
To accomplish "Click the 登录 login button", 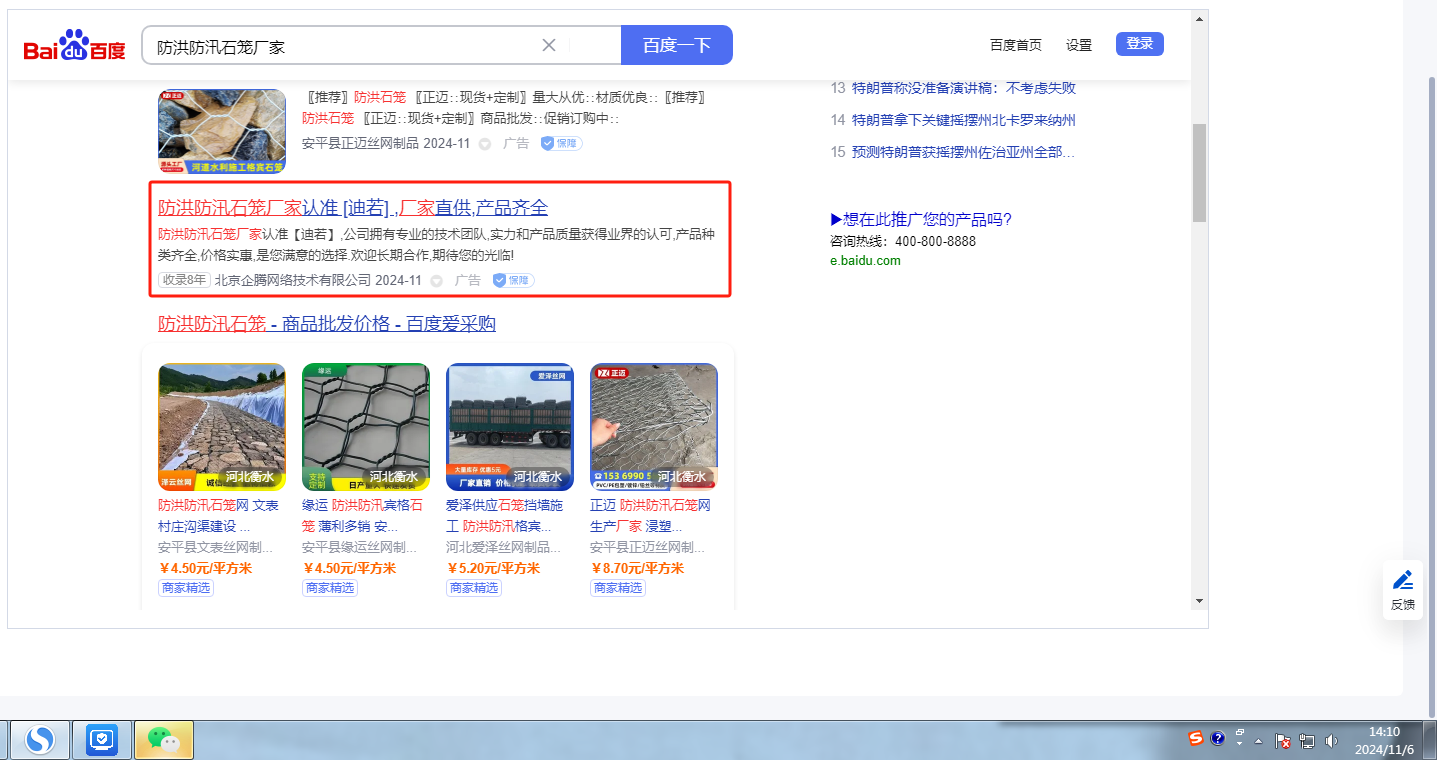I will [1140, 44].
